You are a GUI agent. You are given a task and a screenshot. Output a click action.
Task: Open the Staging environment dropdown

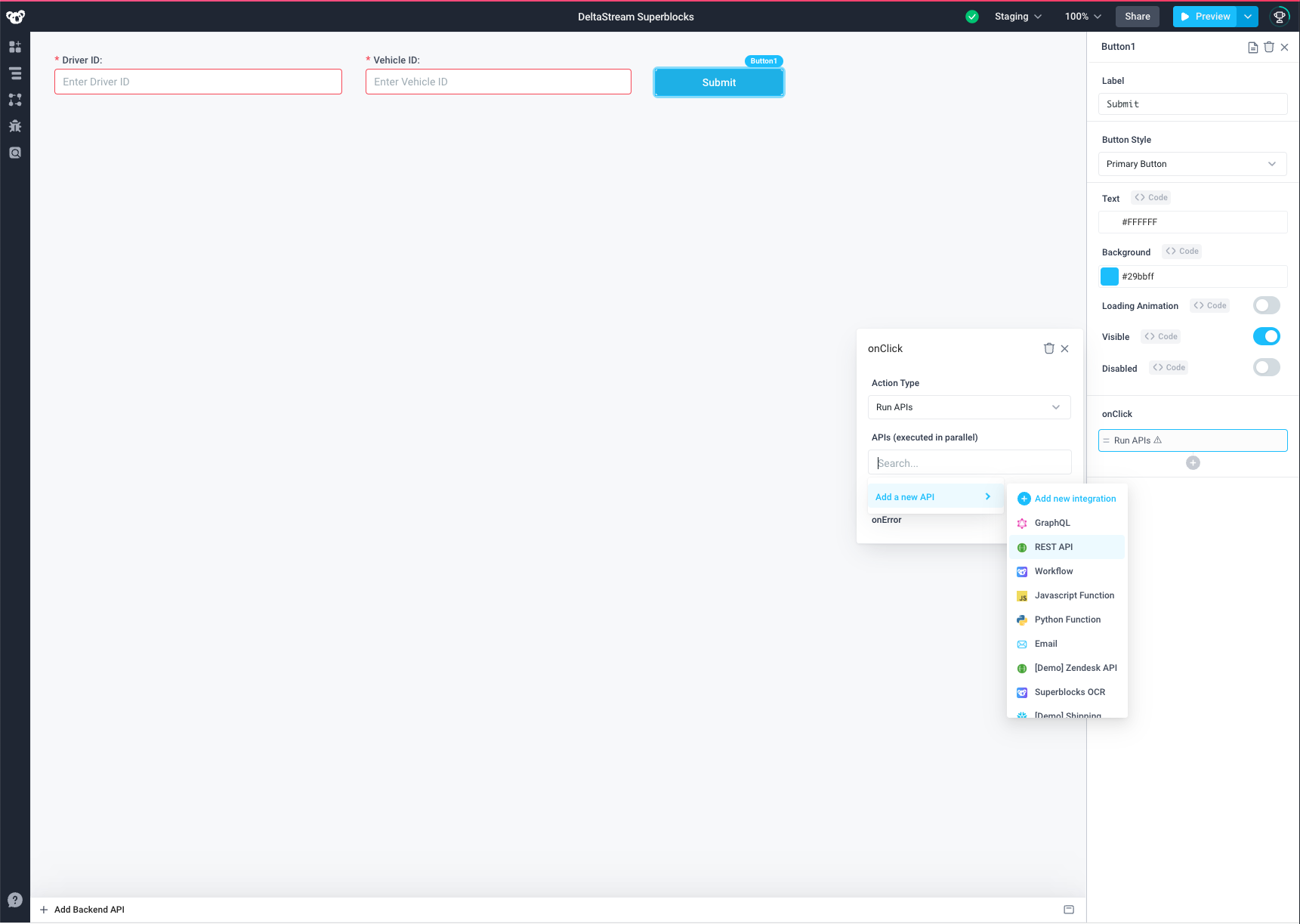1017,17
